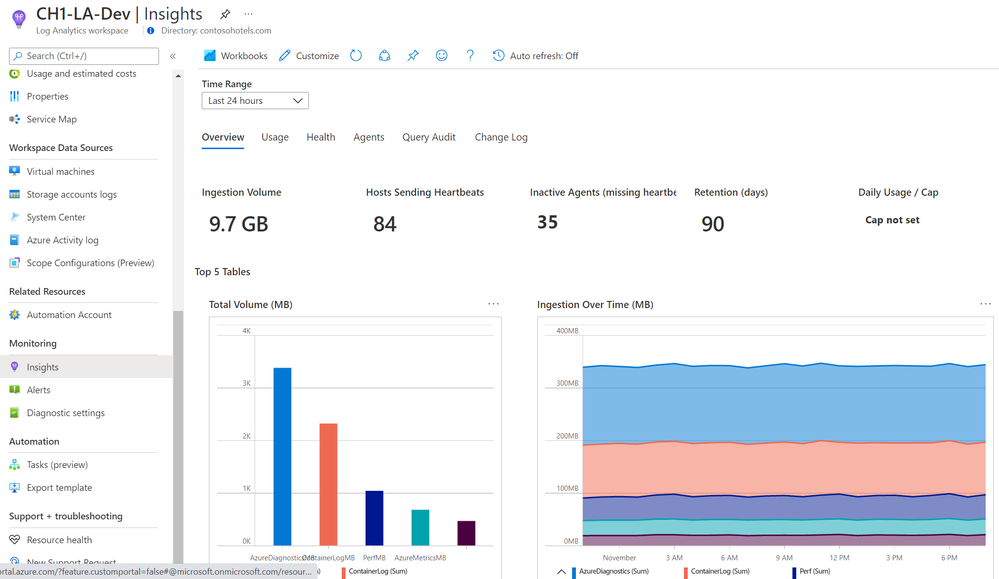The height and width of the screenshot is (579, 999).
Task: Switch to the Usage tab
Action: (275, 137)
